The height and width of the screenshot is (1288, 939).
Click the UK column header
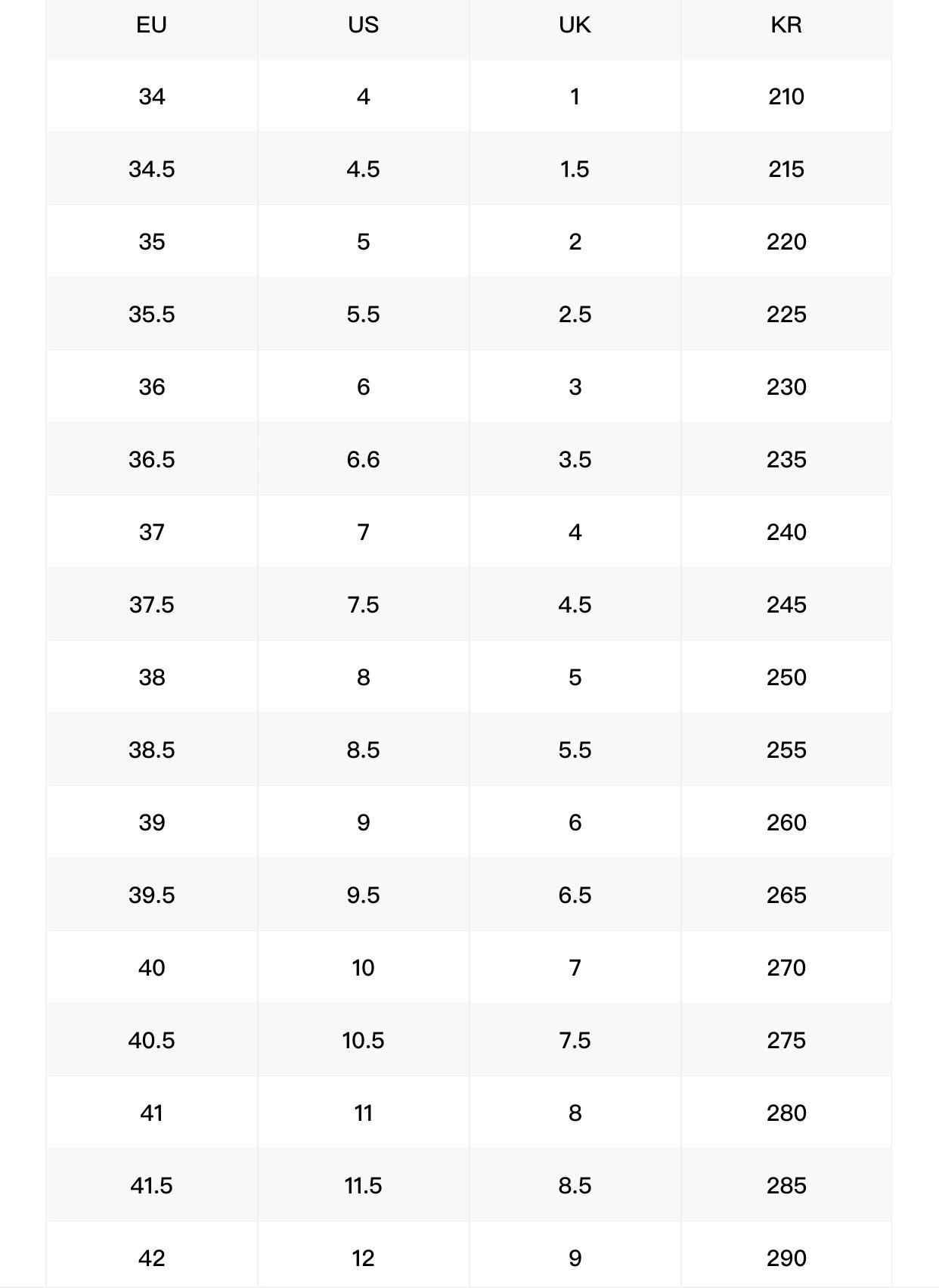click(575, 25)
